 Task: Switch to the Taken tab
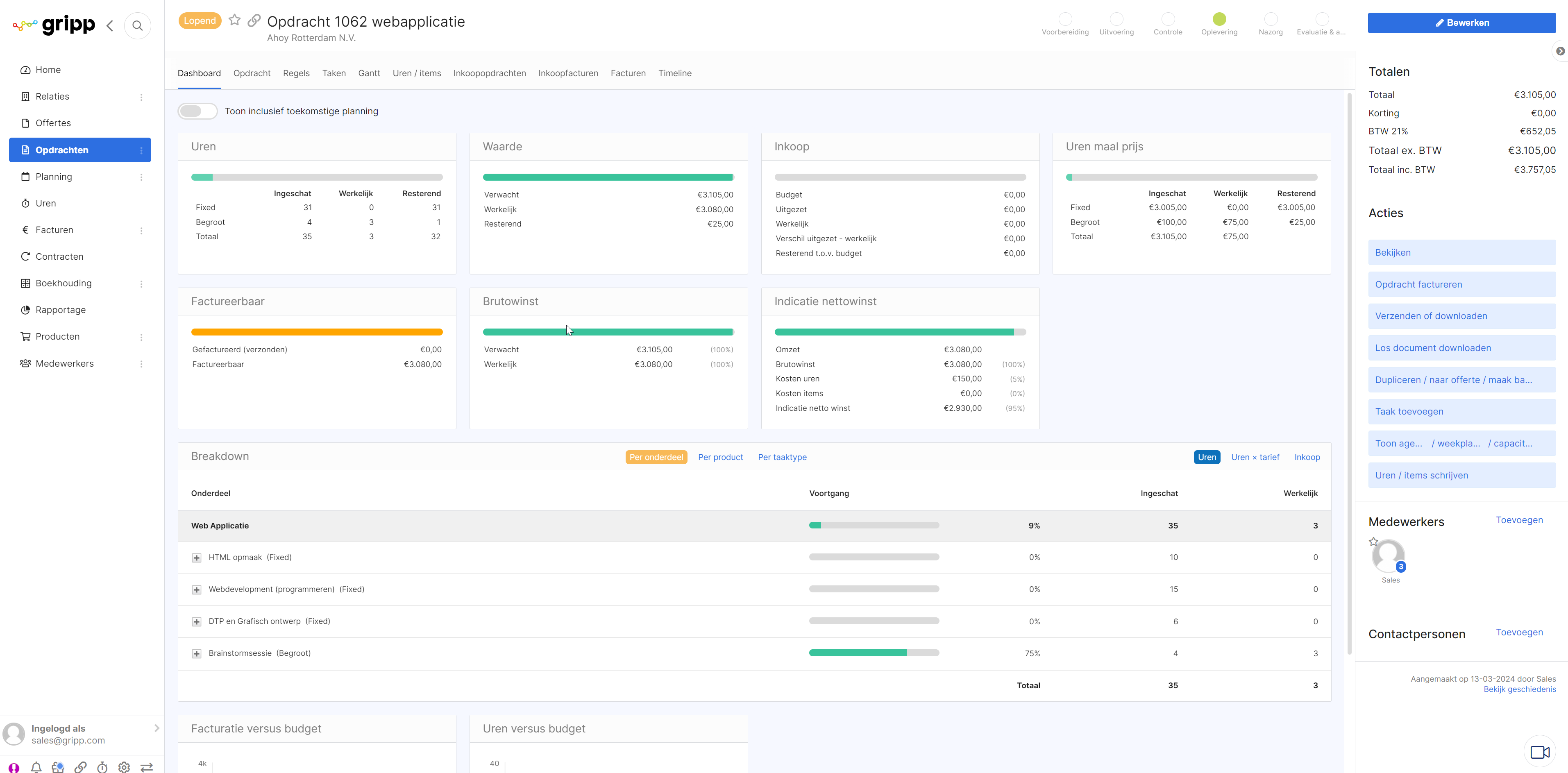point(334,73)
